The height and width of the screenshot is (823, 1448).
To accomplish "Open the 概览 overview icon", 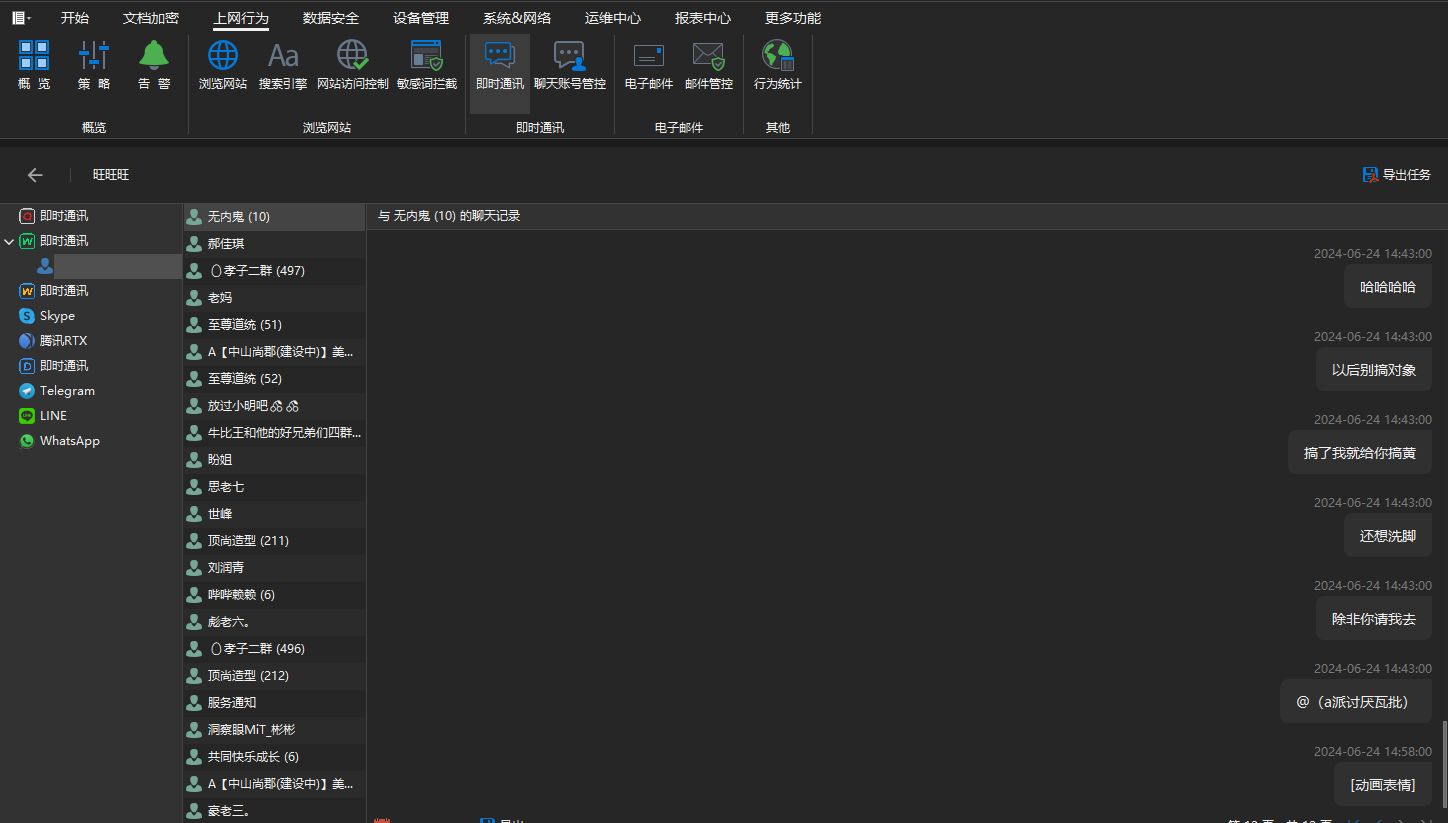I will (x=34, y=65).
